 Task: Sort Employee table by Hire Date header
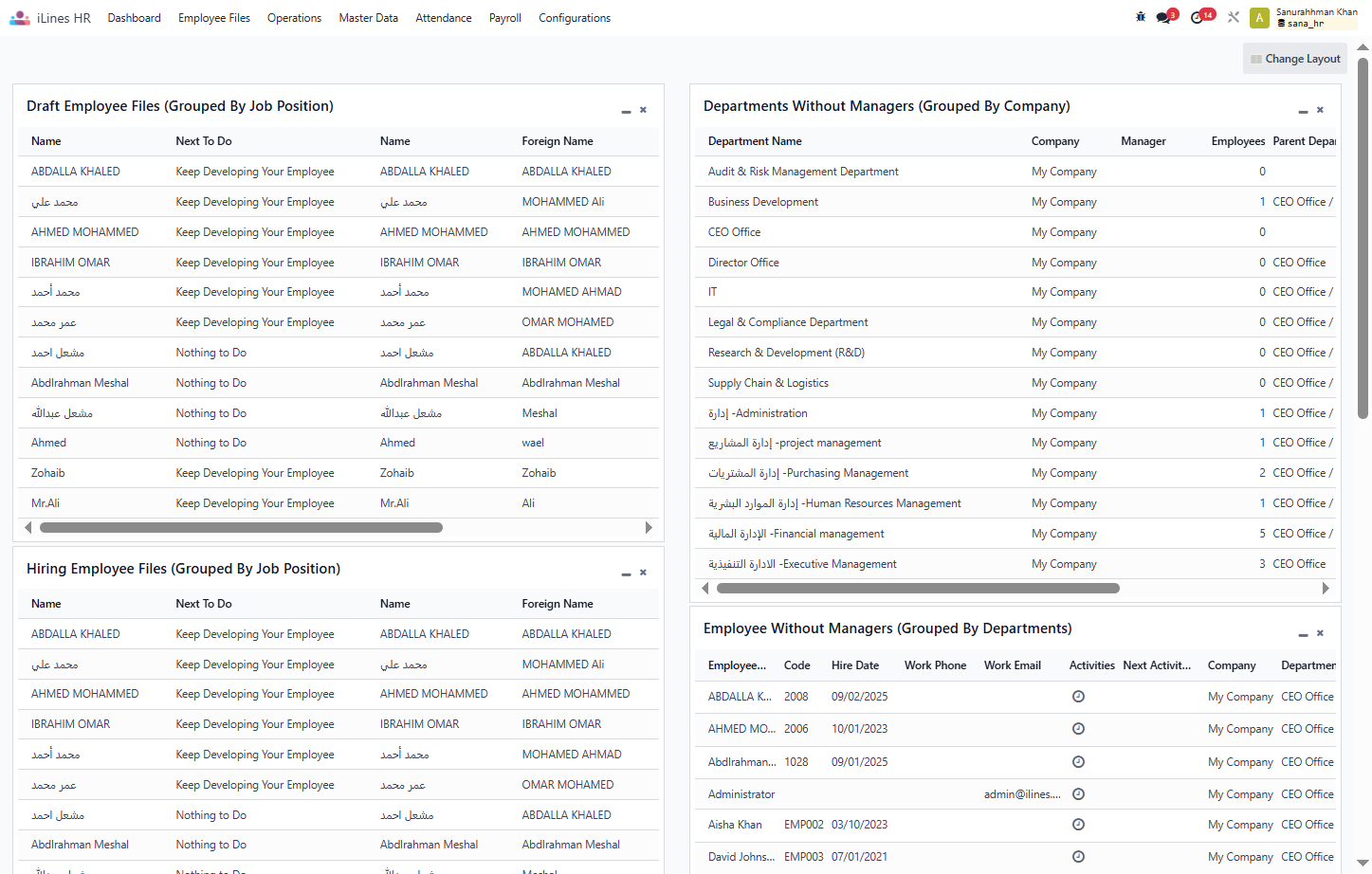pos(855,665)
